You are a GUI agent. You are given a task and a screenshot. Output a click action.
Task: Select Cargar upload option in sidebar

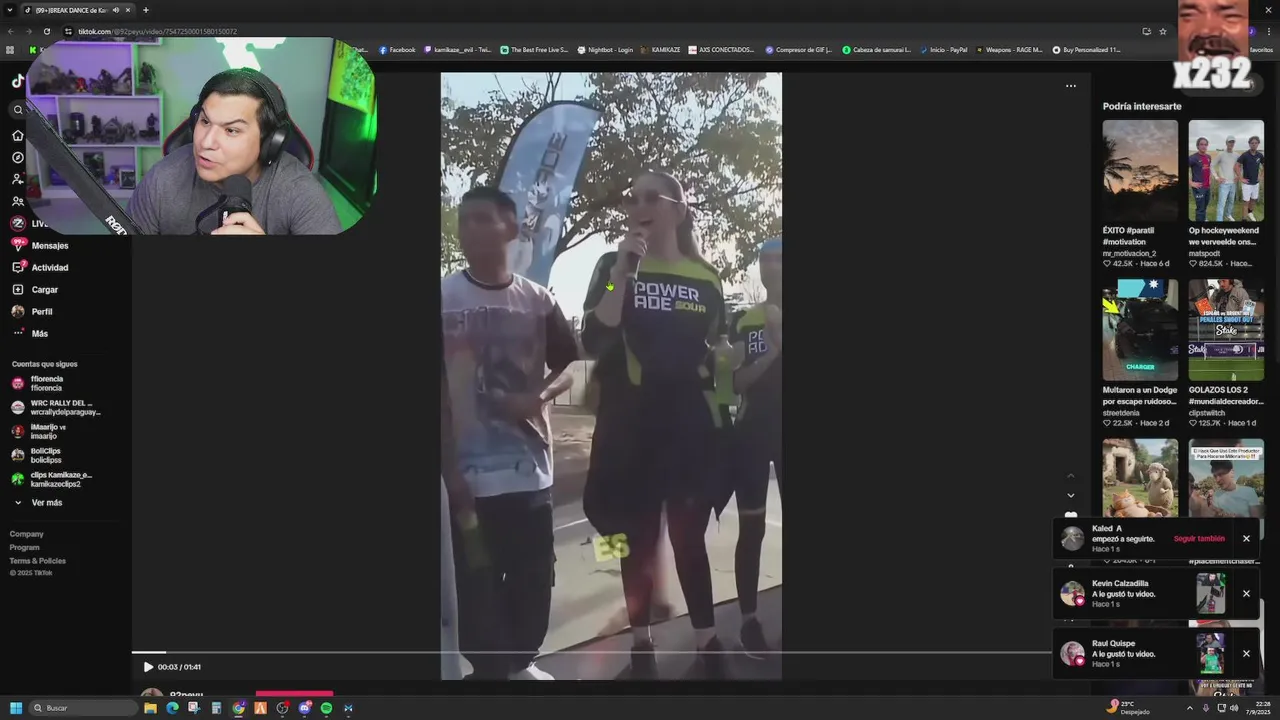tap(35, 289)
